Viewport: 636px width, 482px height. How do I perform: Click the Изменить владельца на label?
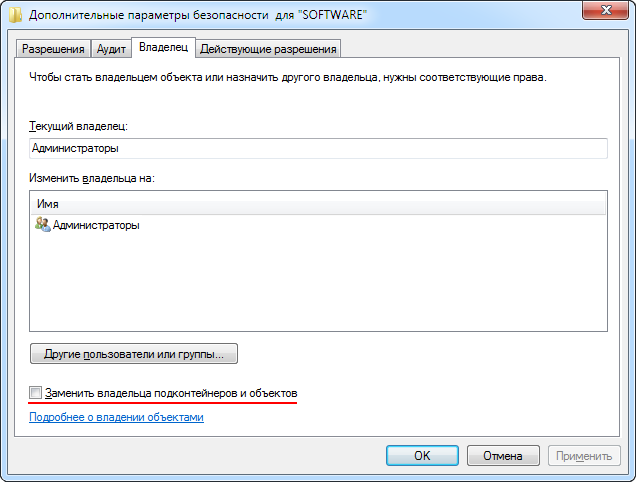[x=92, y=178]
